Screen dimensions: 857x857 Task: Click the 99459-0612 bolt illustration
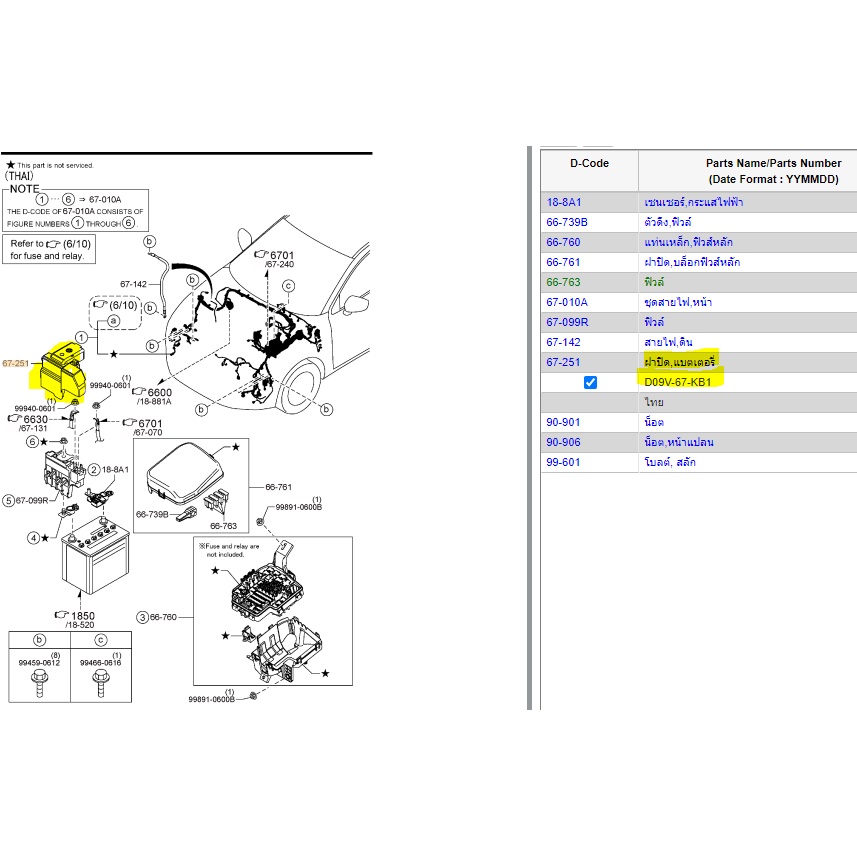pyautogui.click(x=40, y=680)
